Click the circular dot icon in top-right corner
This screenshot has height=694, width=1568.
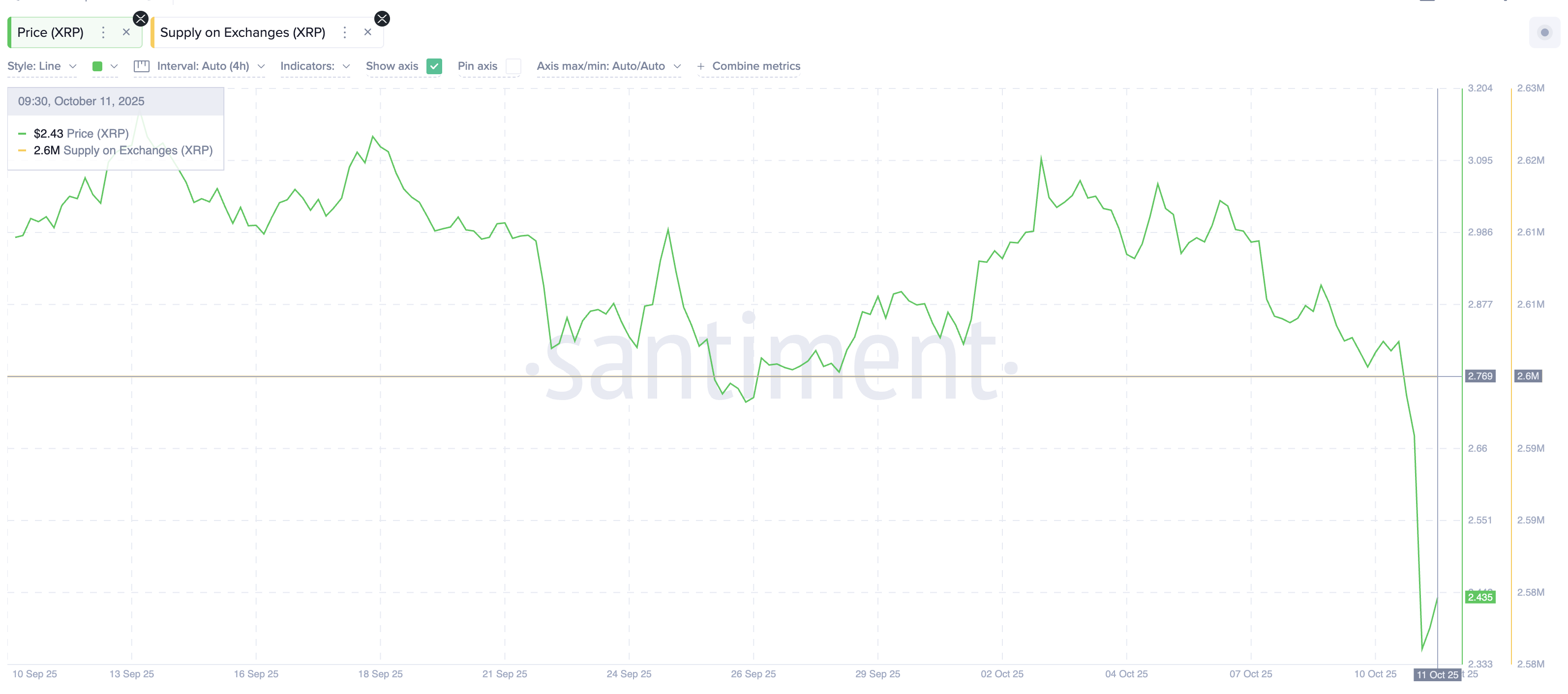pos(1544,31)
